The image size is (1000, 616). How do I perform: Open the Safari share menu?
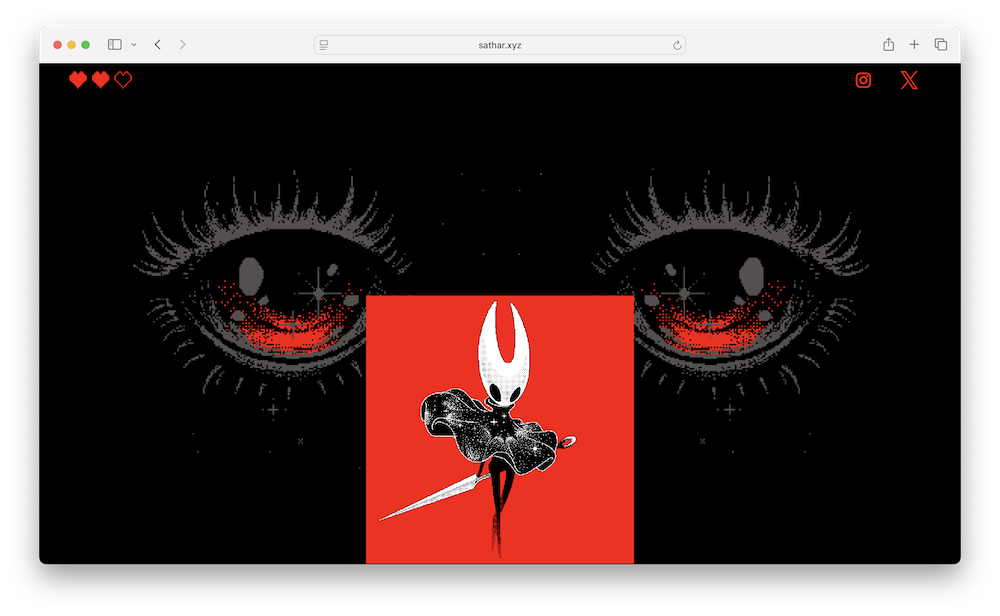[x=888, y=44]
